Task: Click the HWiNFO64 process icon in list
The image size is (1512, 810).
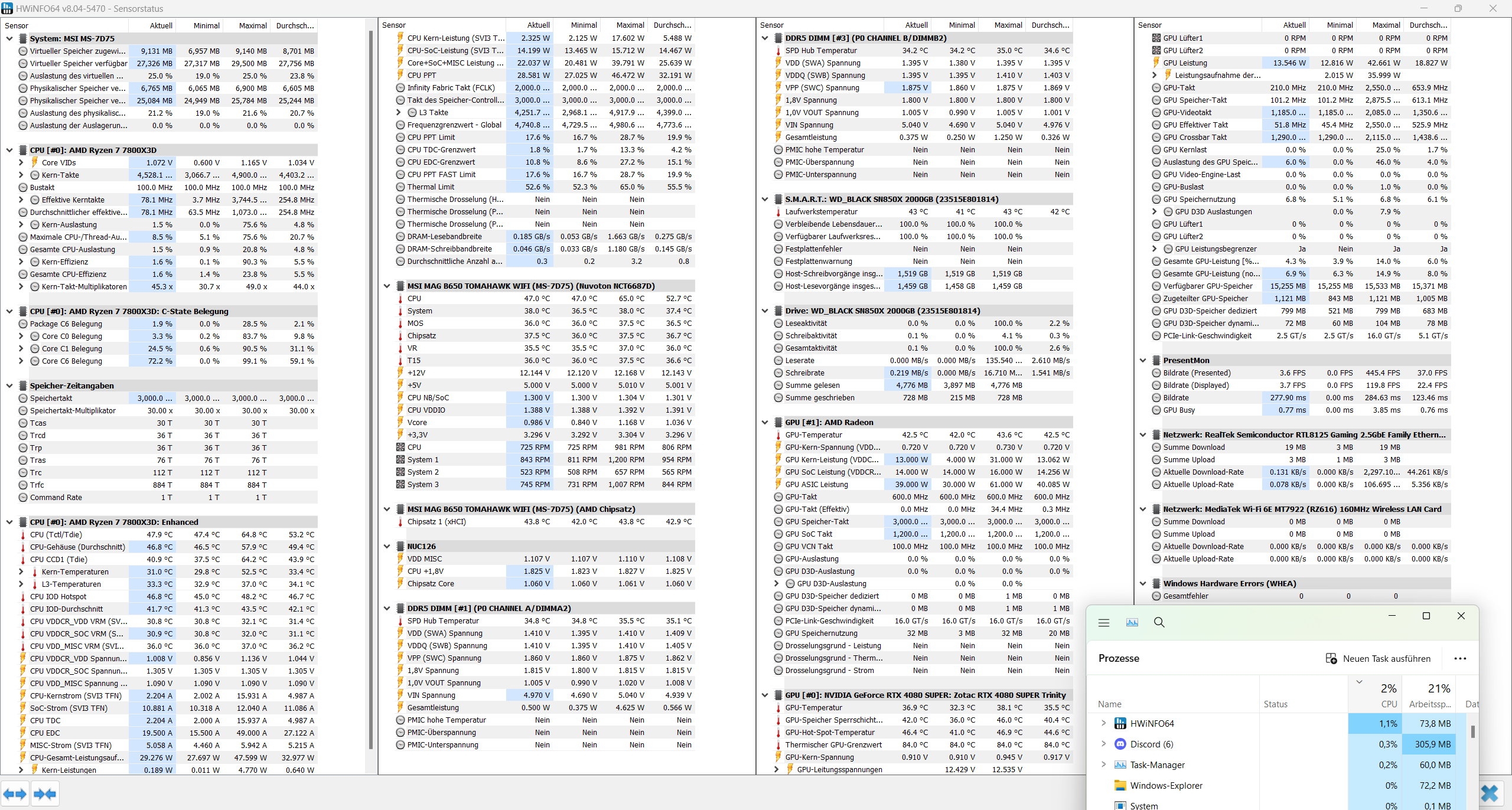Action: [x=1120, y=723]
